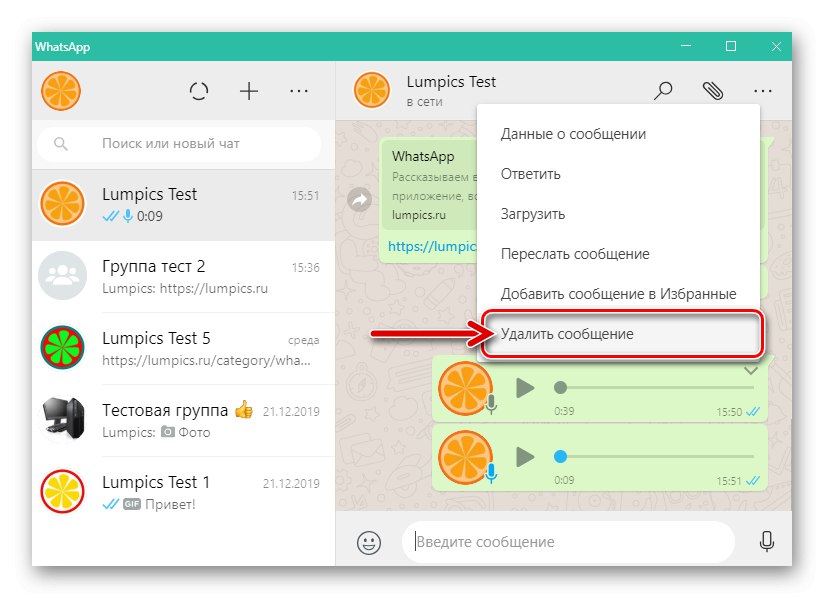The height and width of the screenshot is (598, 824).
Task: Click the blue microphone icon on the voice message
Action: click(494, 475)
